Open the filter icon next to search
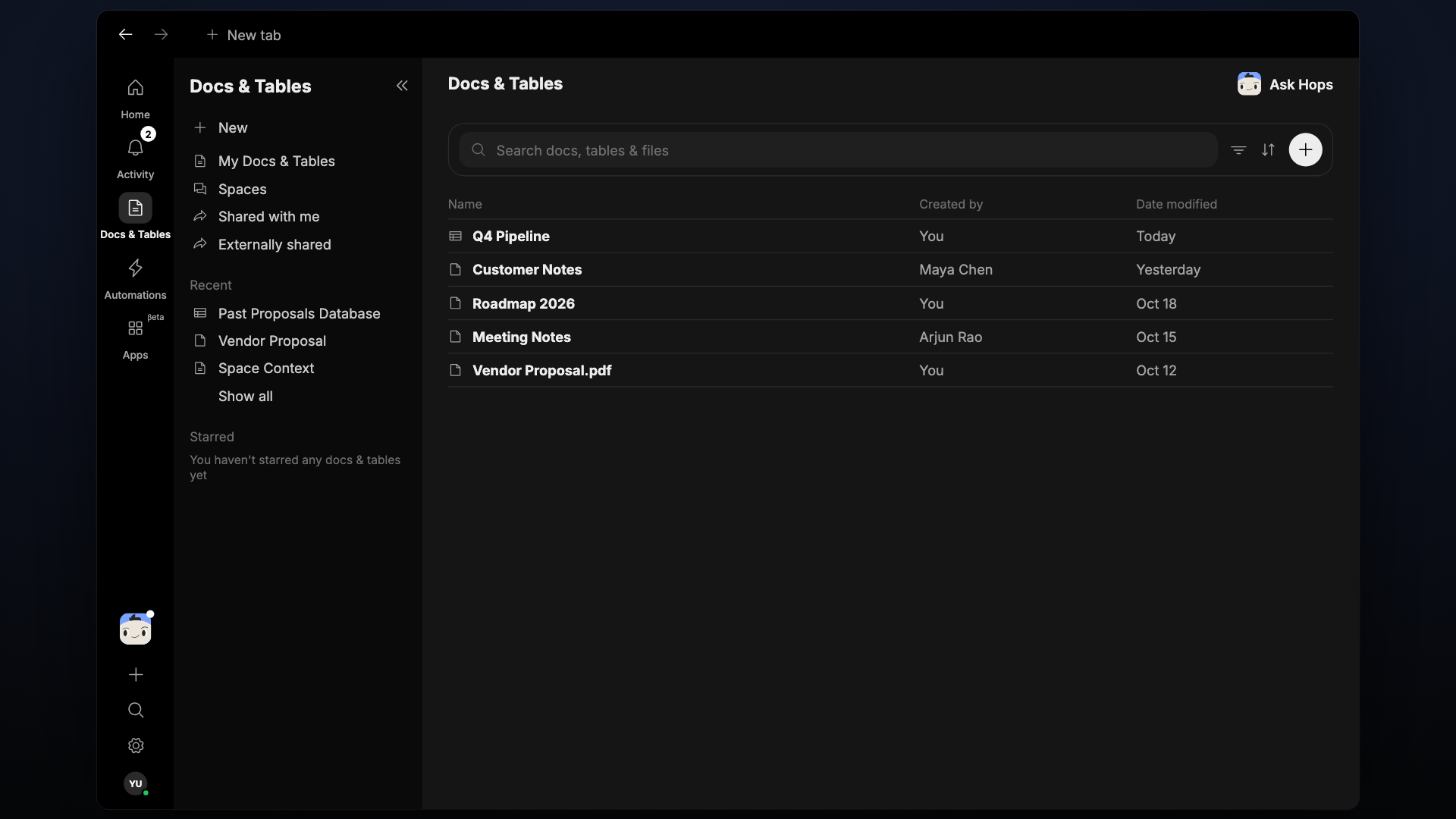The height and width of the screenshot is (819, 1456). [1238, 150]
